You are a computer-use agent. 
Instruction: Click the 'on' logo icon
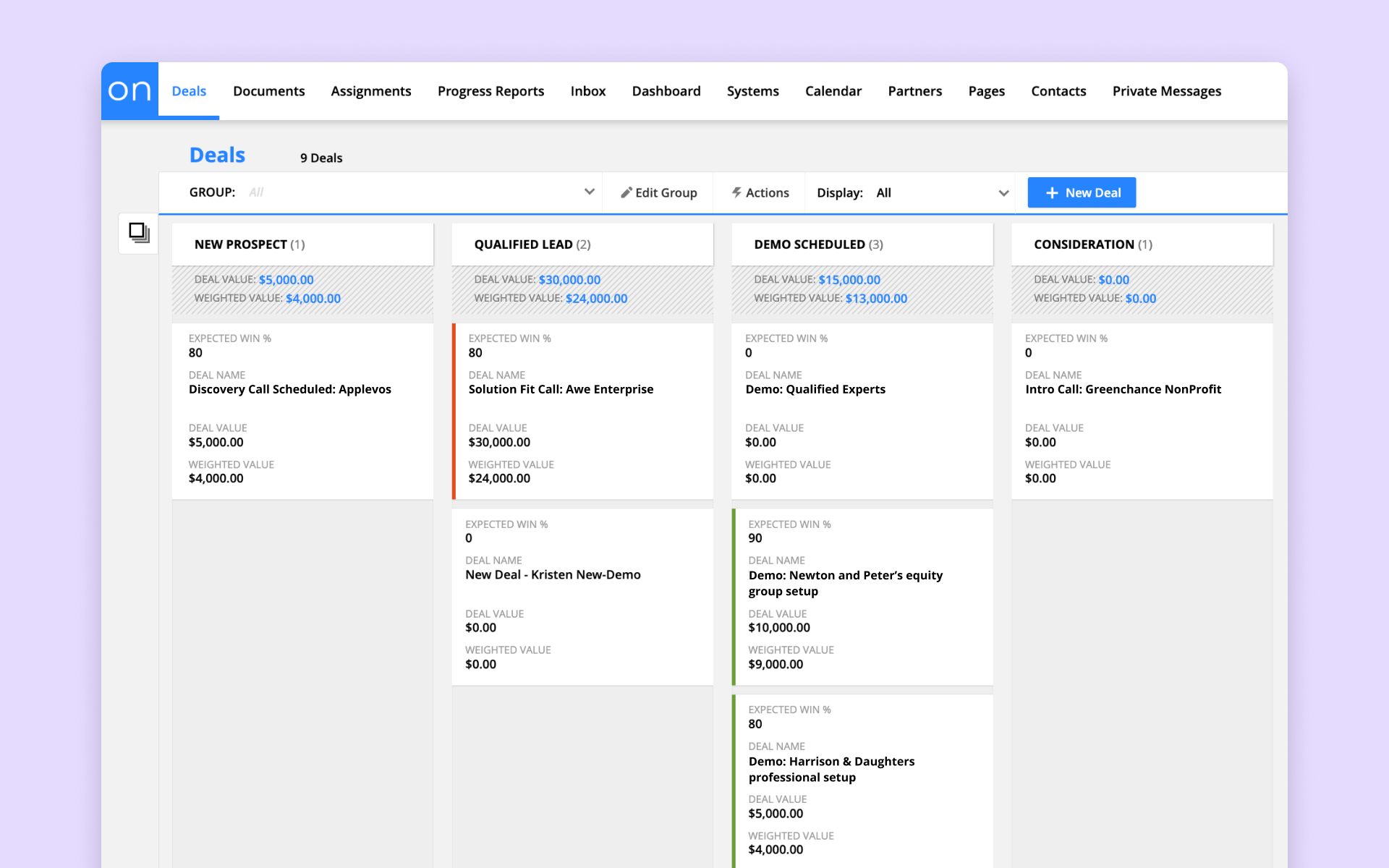(x=129, y=91)
